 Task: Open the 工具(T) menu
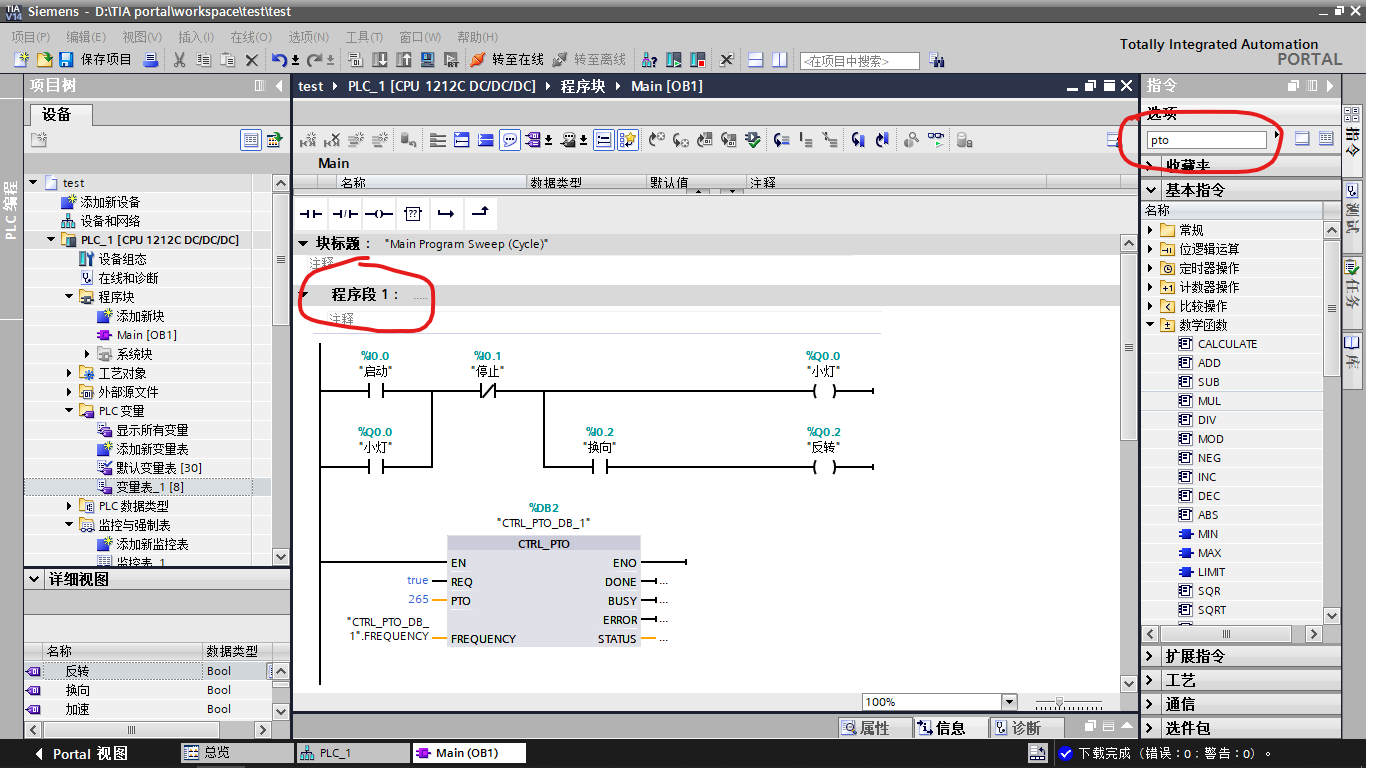(364, 37)
